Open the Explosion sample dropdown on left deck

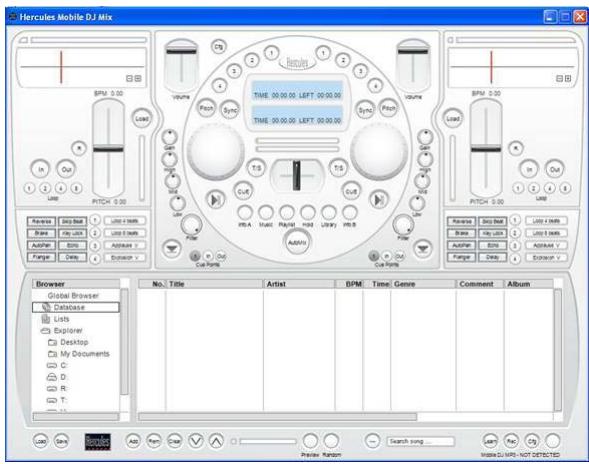(x=125, y=257)
